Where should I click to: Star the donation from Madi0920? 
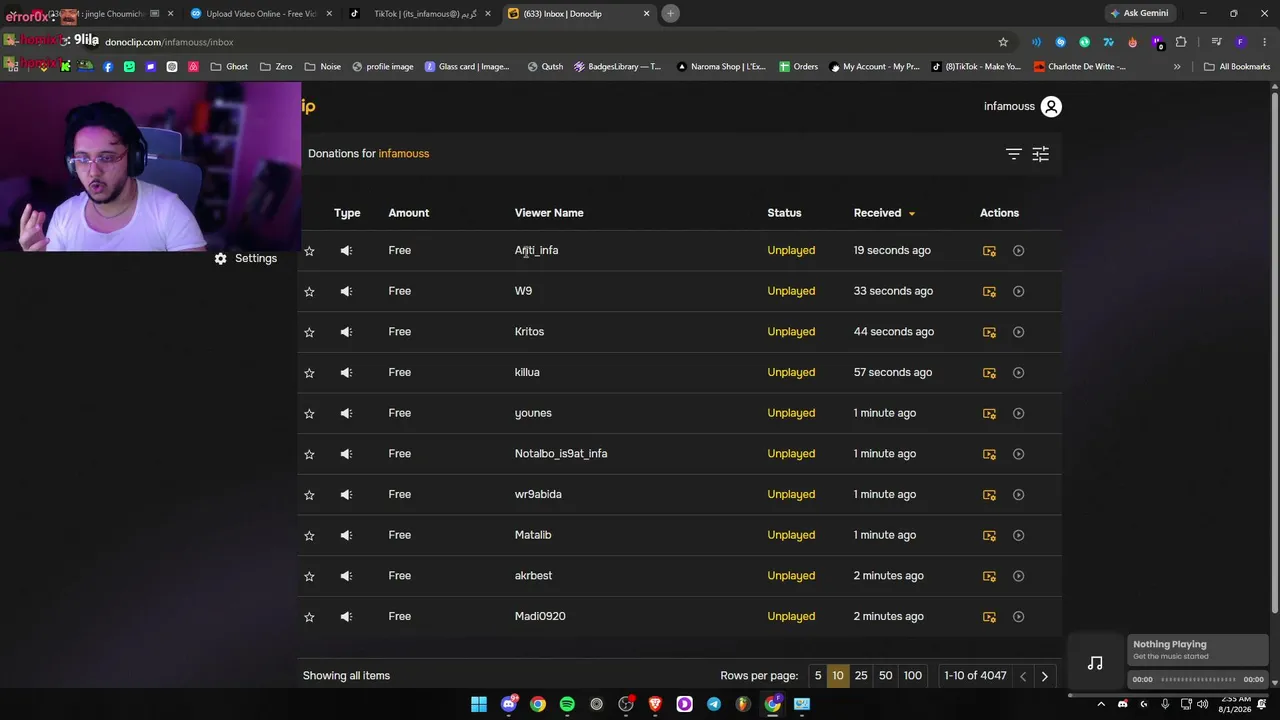[x=309, y=617]
